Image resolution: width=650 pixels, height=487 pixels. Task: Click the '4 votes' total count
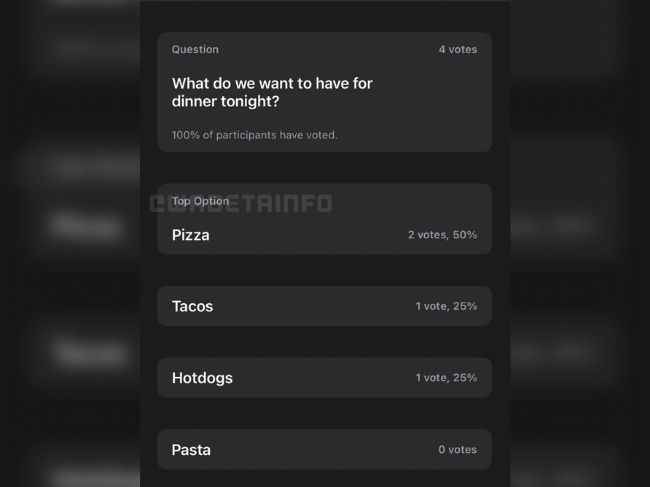[x=458, y=50]
